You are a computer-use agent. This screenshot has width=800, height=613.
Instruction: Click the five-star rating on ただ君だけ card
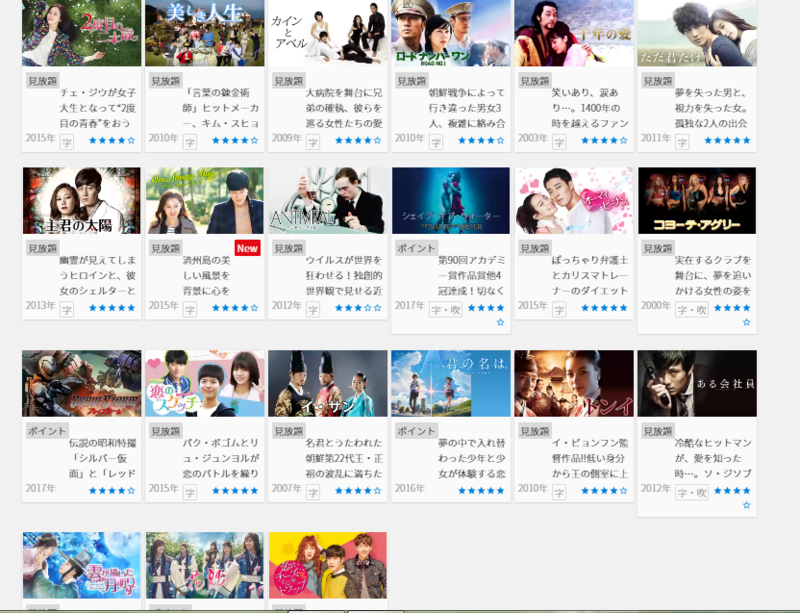[x=728, y=140]
